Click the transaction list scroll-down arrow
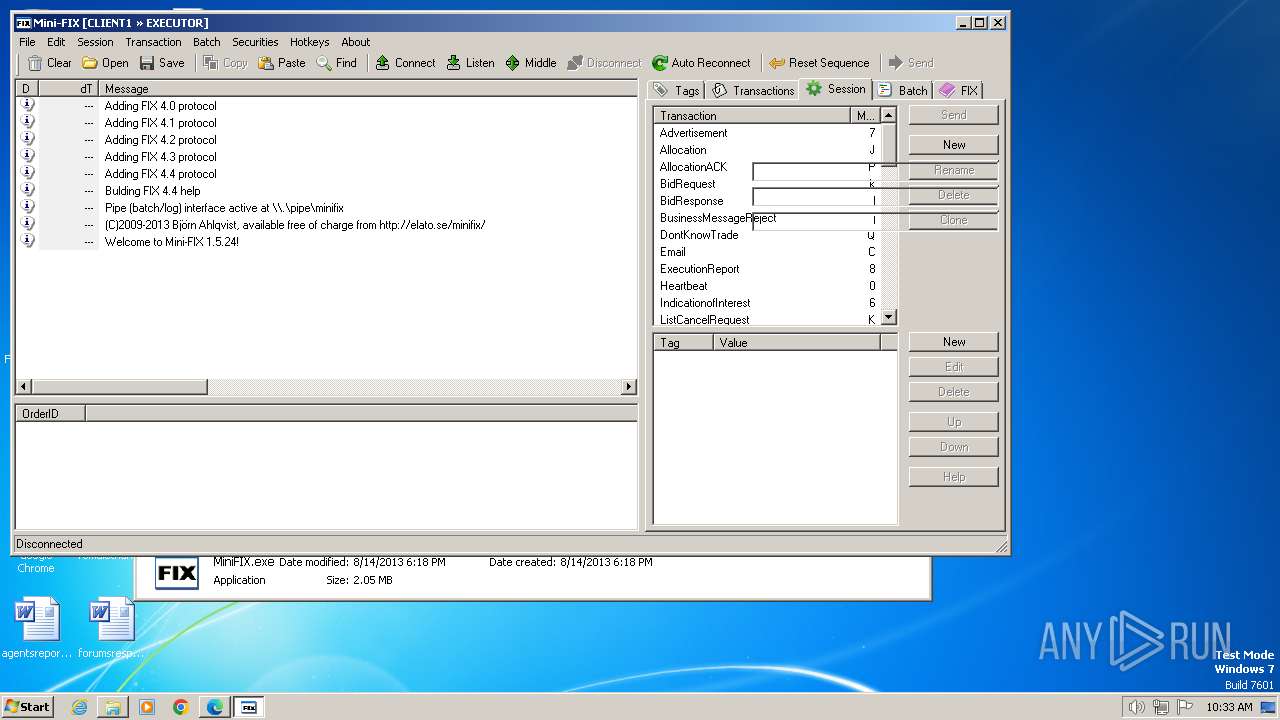Viewport: 1280px width, 720px height. click(x=889, y=317)
